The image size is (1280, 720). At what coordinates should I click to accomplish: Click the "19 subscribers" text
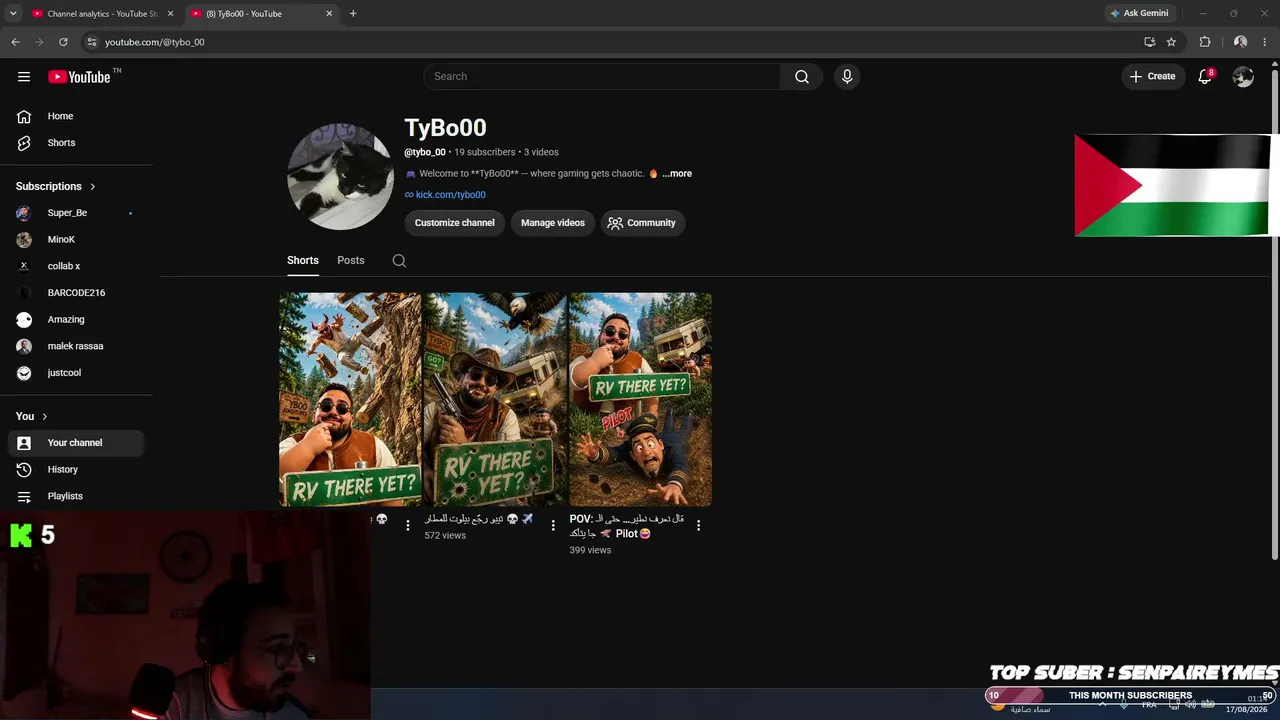(x=485, y=152)
